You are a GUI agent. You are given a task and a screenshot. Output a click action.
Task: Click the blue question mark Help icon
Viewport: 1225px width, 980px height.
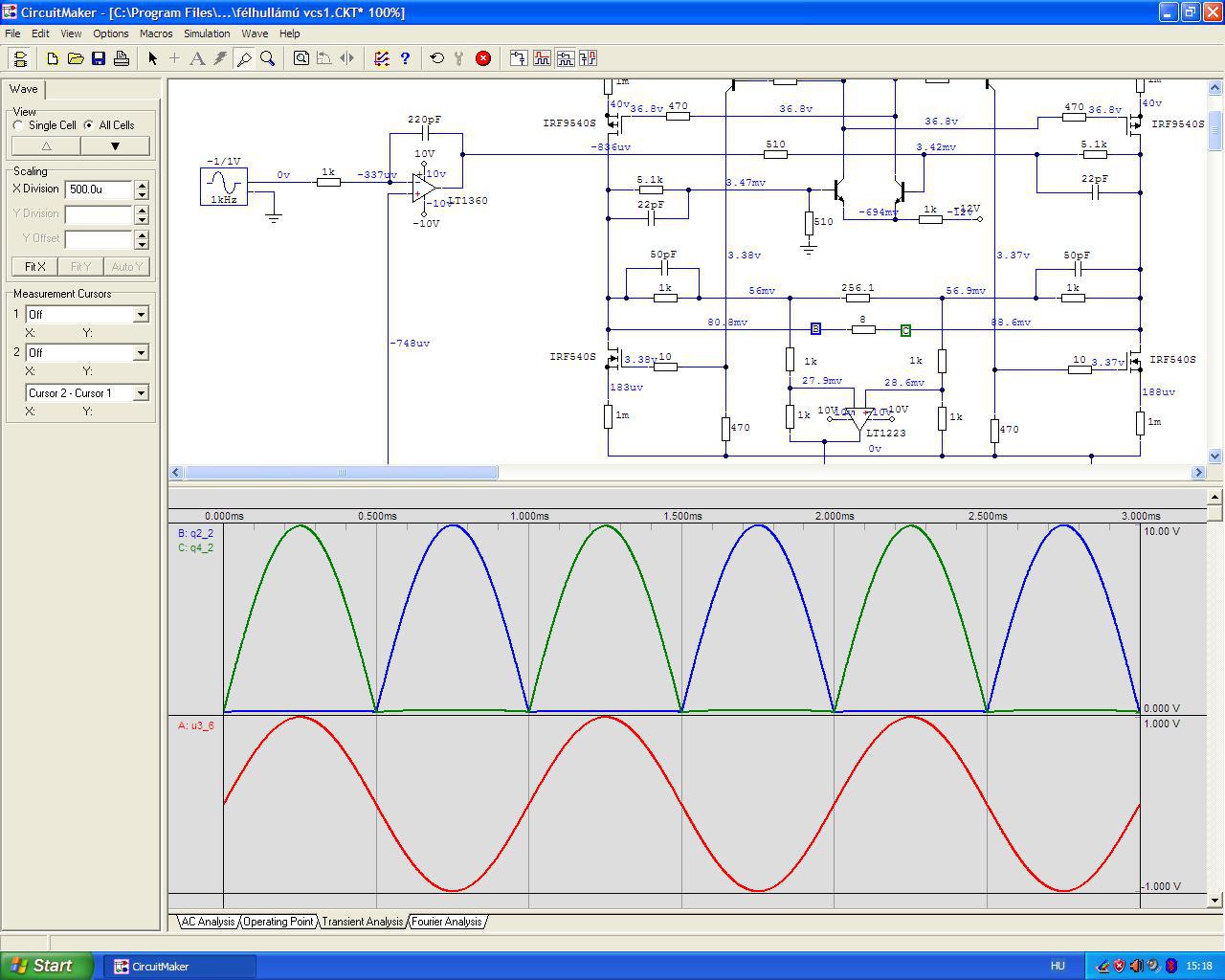[x=405, y=58]
